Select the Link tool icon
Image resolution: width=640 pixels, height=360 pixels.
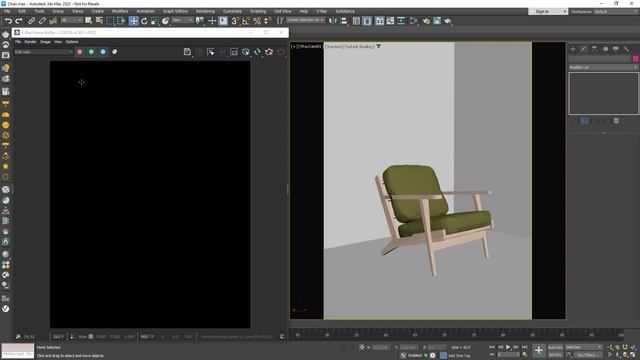pyautogui.click(x=31, y=21)
